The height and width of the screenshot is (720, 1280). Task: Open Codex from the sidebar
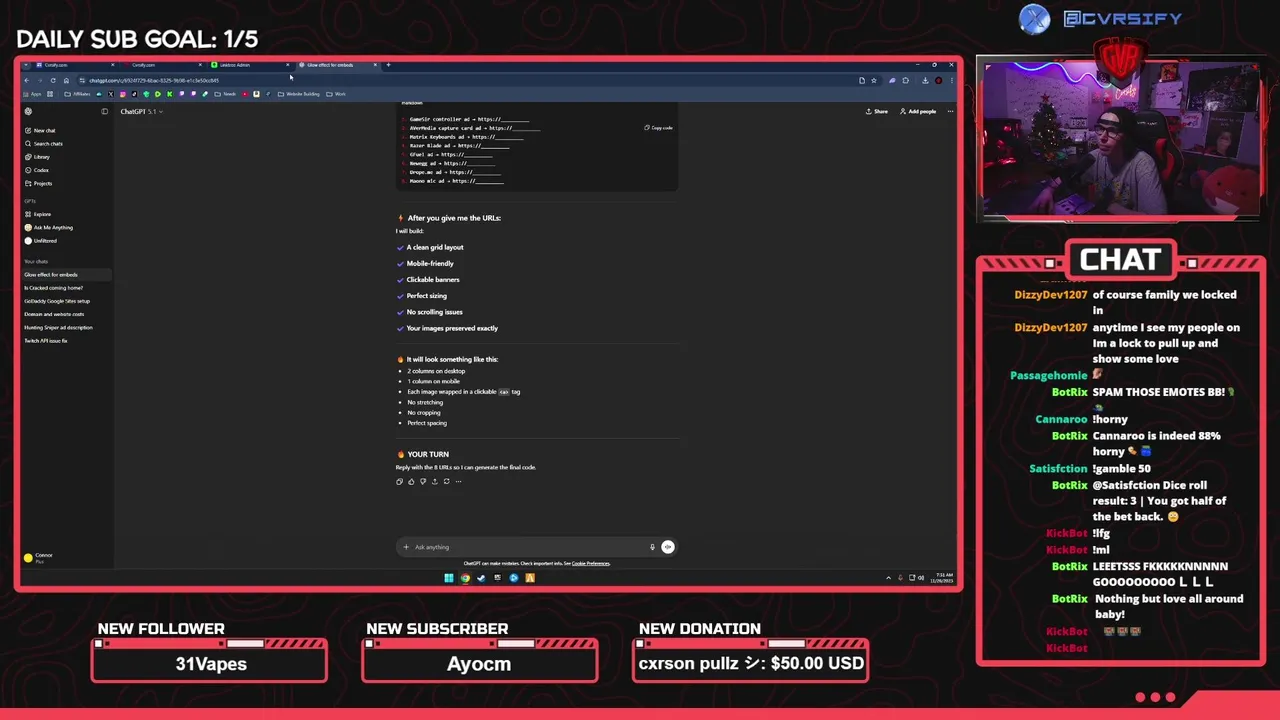[x=37, y=170]
